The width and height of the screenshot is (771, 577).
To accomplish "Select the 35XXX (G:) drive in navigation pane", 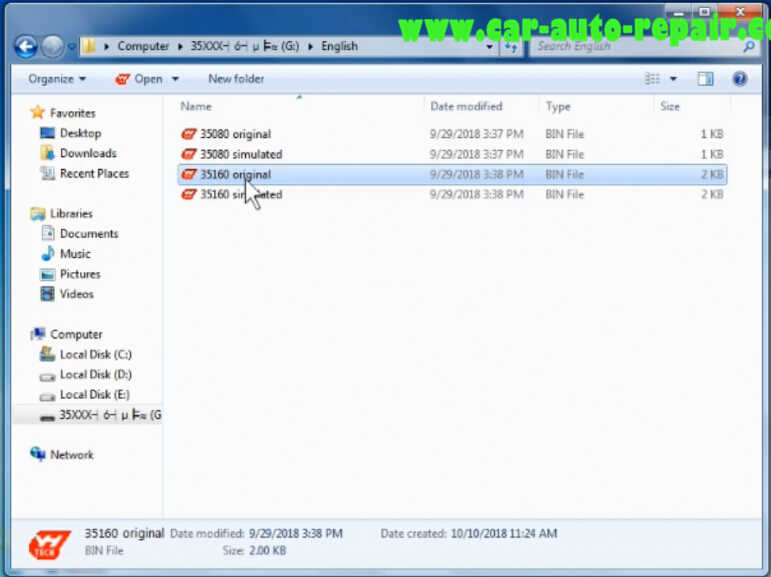I will coord(110,415).
